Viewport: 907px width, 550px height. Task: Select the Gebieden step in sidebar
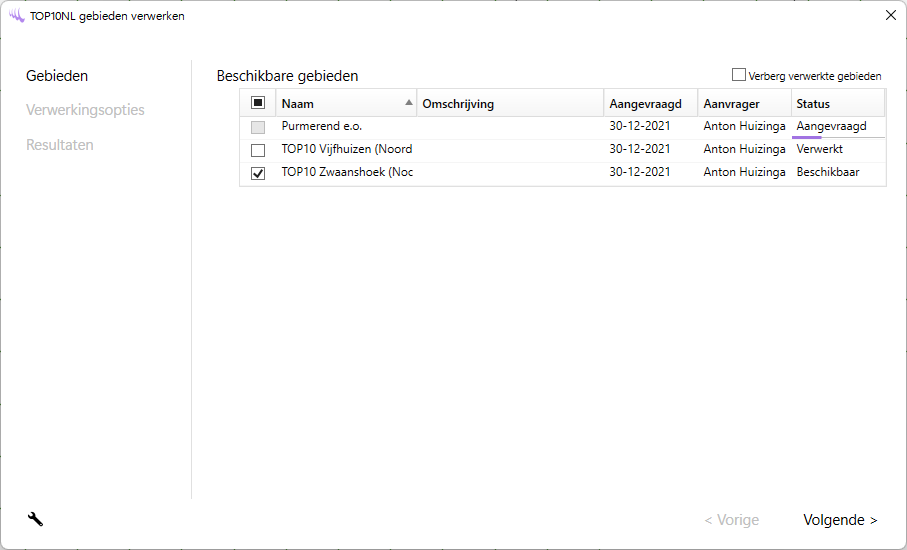click(x=57, y=76)
